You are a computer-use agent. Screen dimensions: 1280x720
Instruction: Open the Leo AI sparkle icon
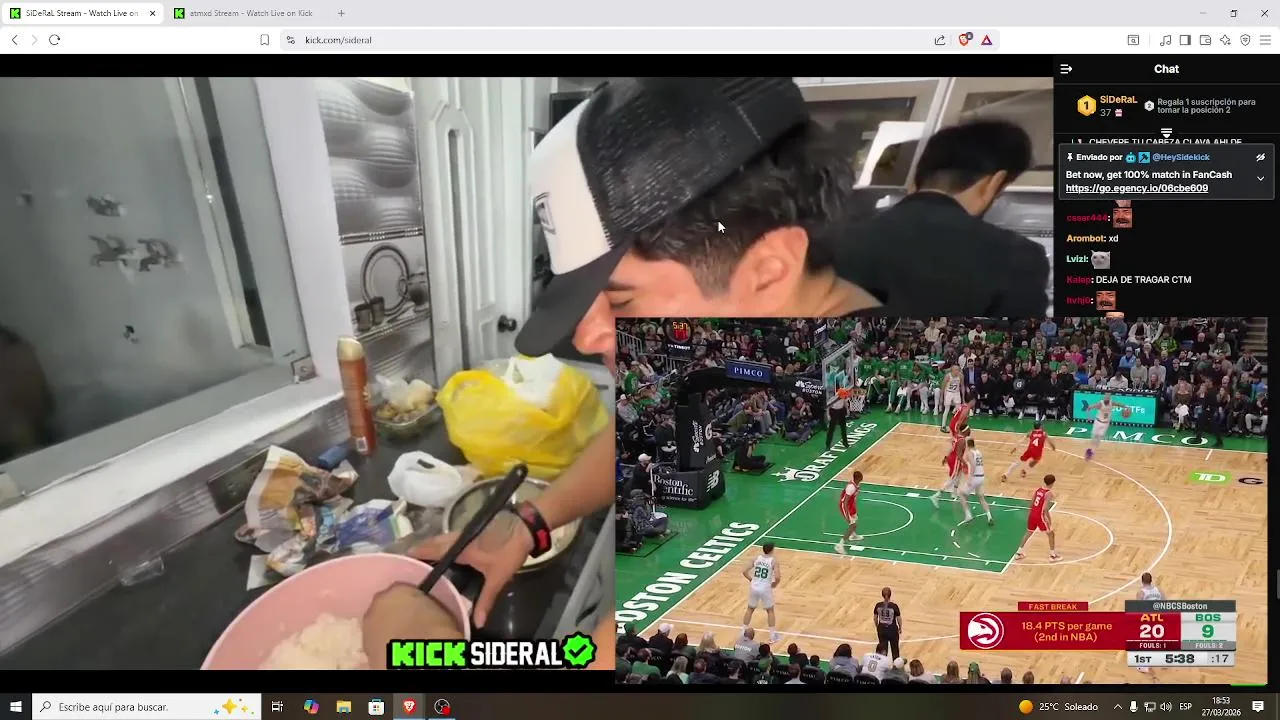[x=1225, y=40]
